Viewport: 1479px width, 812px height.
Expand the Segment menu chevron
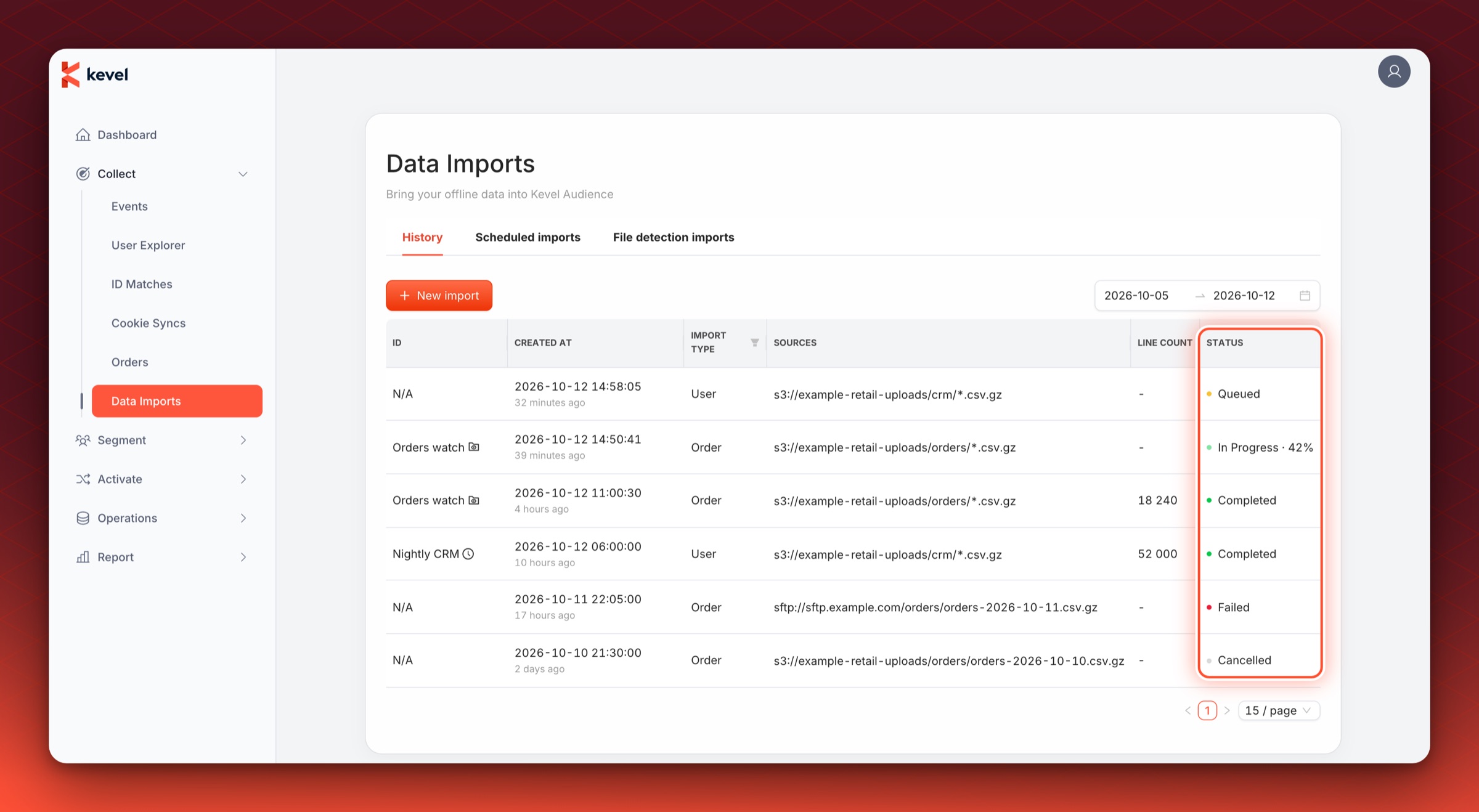(x=243, y=440)
